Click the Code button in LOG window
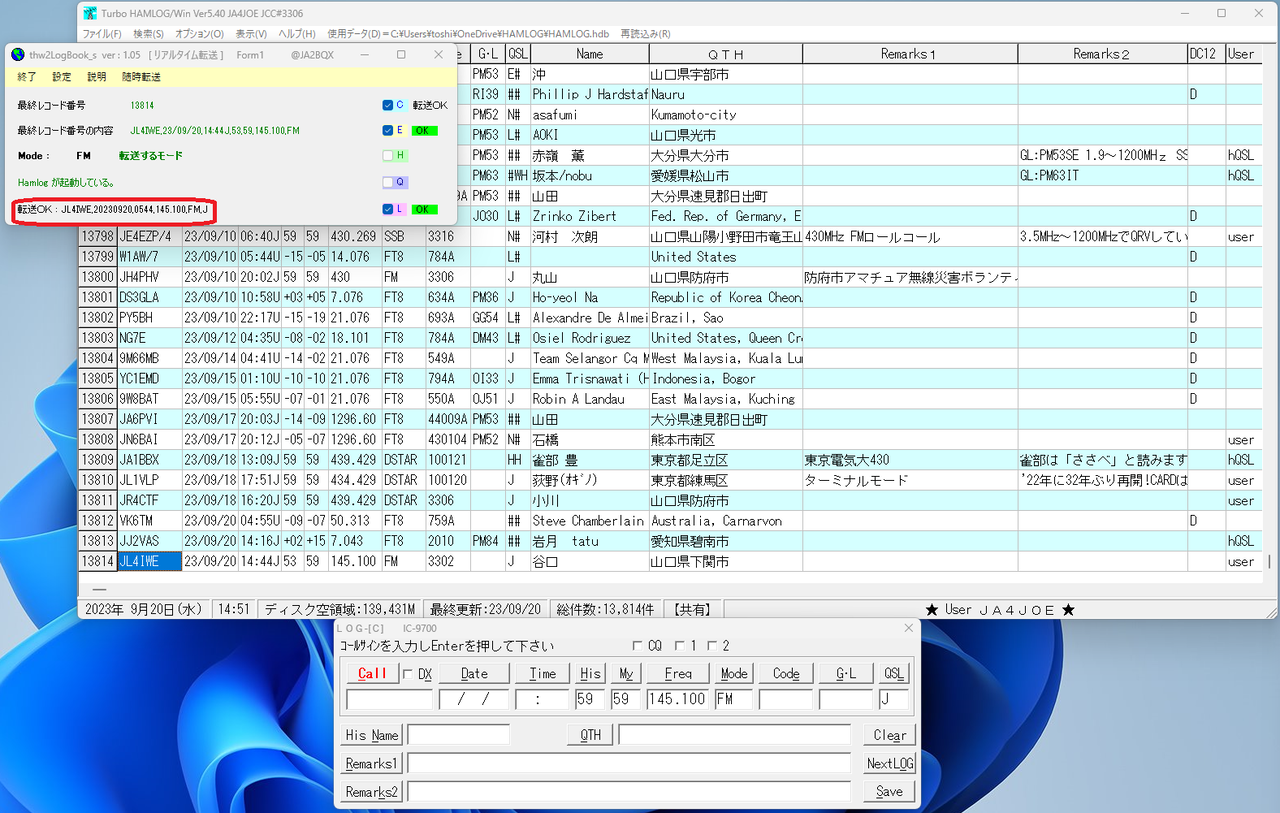Image resolution: width=1280 pixels, height=813 pixels. [x=786, y=674]
